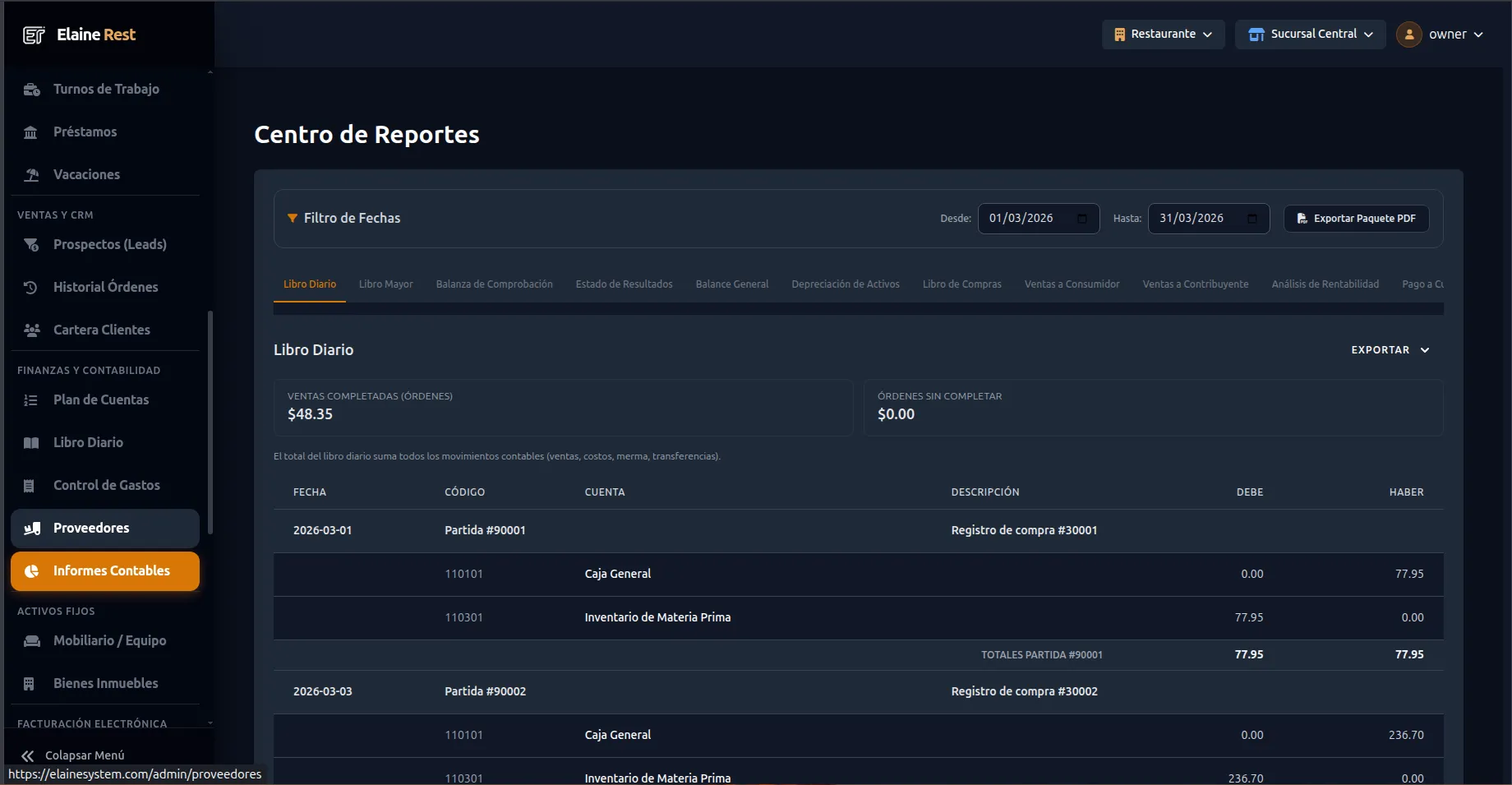Click the Elaine Rest logo icon
This screenshot has height=785, width=1512.
(34, 35)
